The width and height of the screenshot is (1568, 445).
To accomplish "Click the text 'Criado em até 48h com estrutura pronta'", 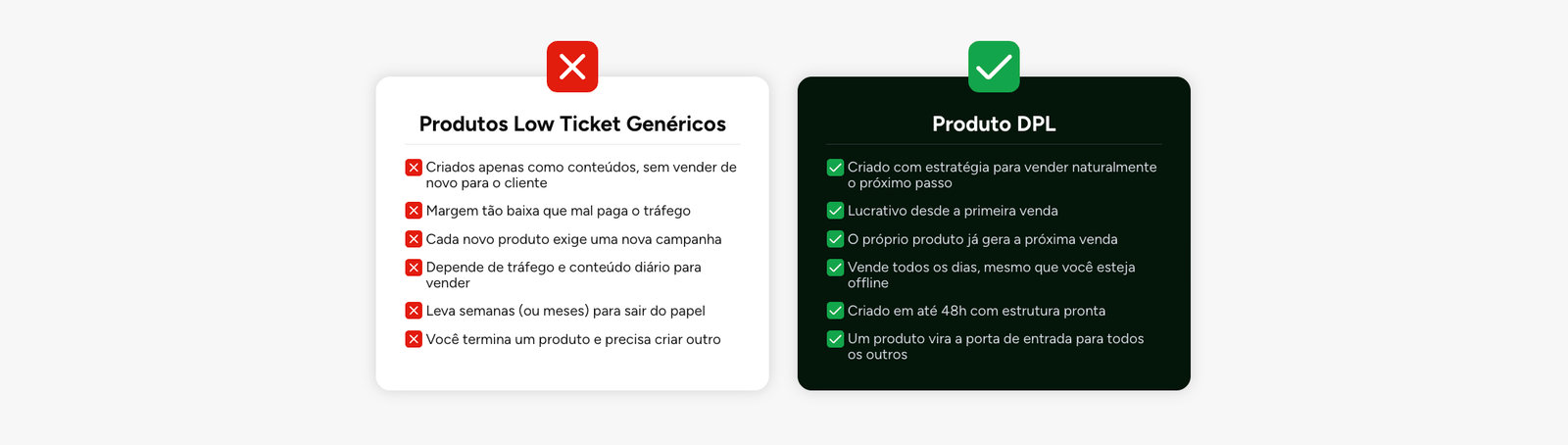I will [976, 311].
